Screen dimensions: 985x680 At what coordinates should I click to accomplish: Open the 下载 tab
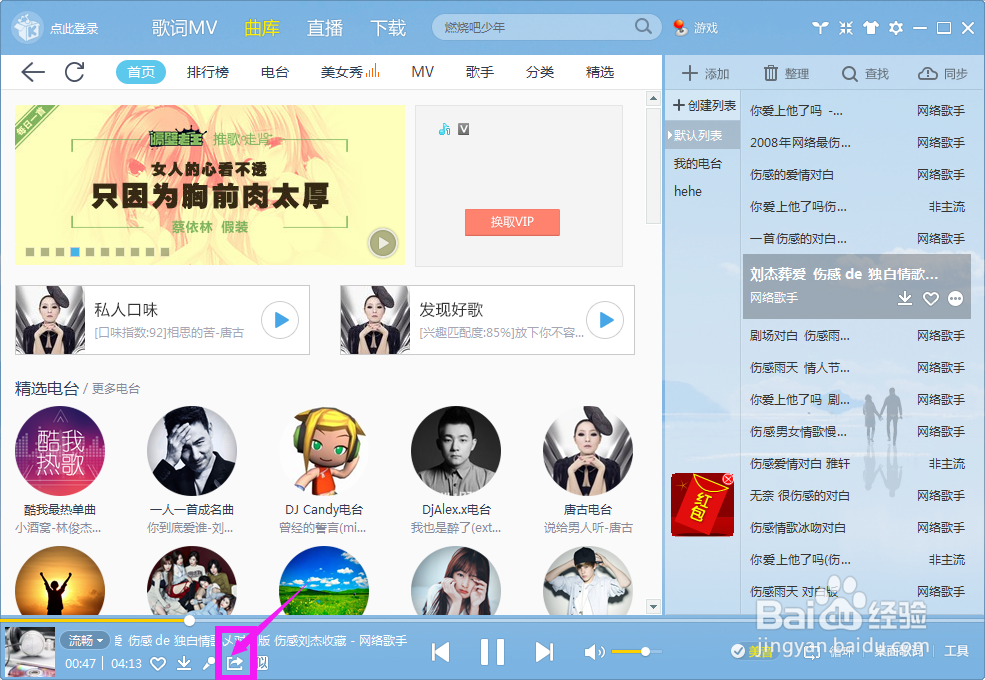pos(388,28)
